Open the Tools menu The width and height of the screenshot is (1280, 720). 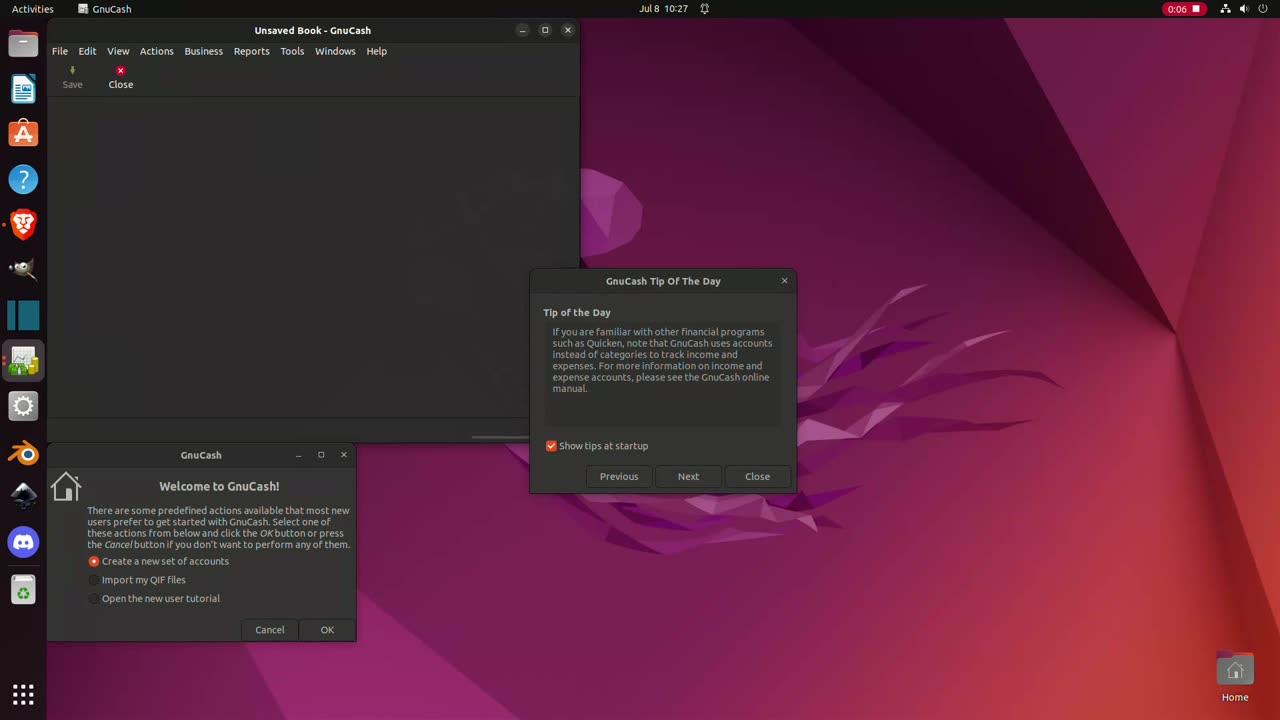click(292, 51)
